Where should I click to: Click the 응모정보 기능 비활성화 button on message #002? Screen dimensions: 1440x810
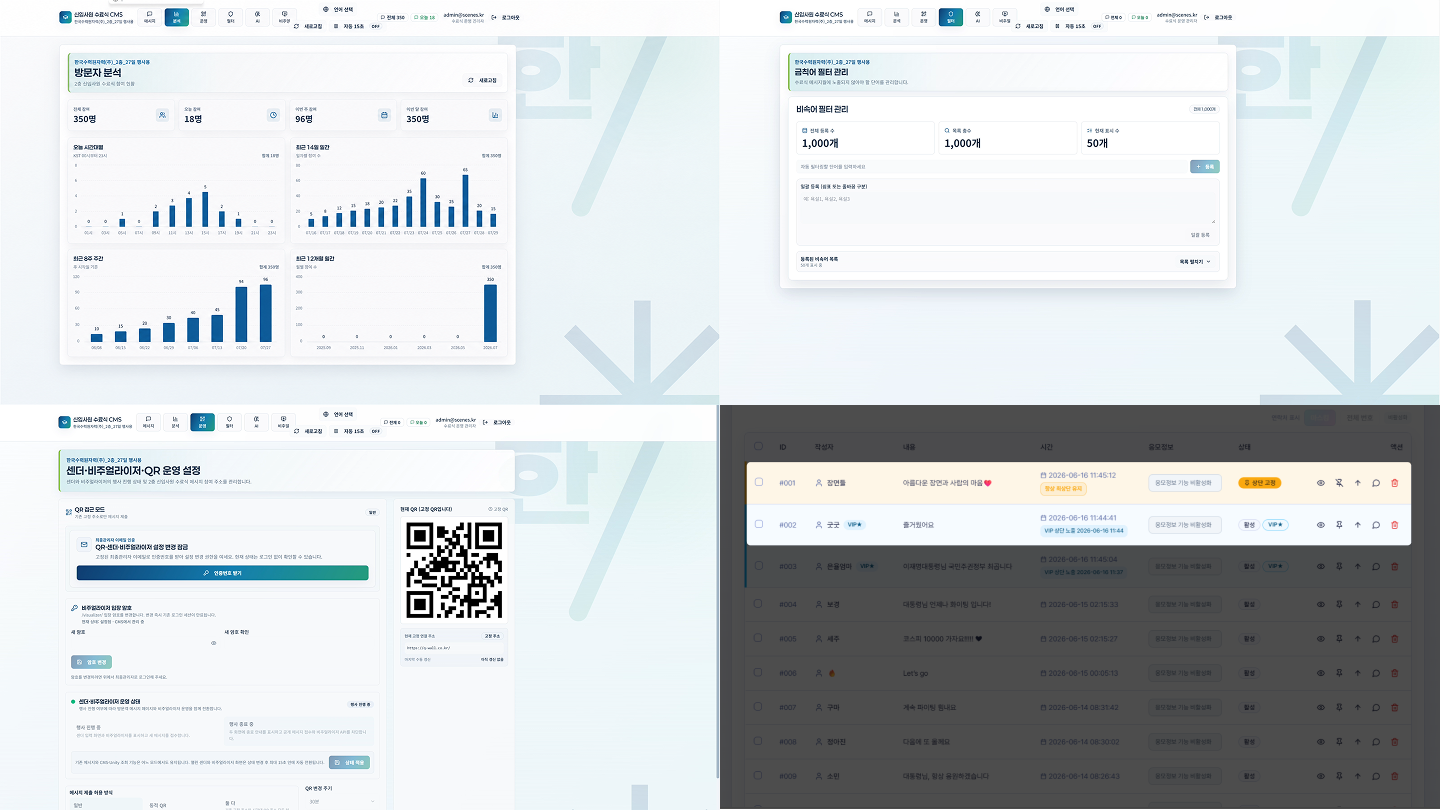[x=1185, y=524]
